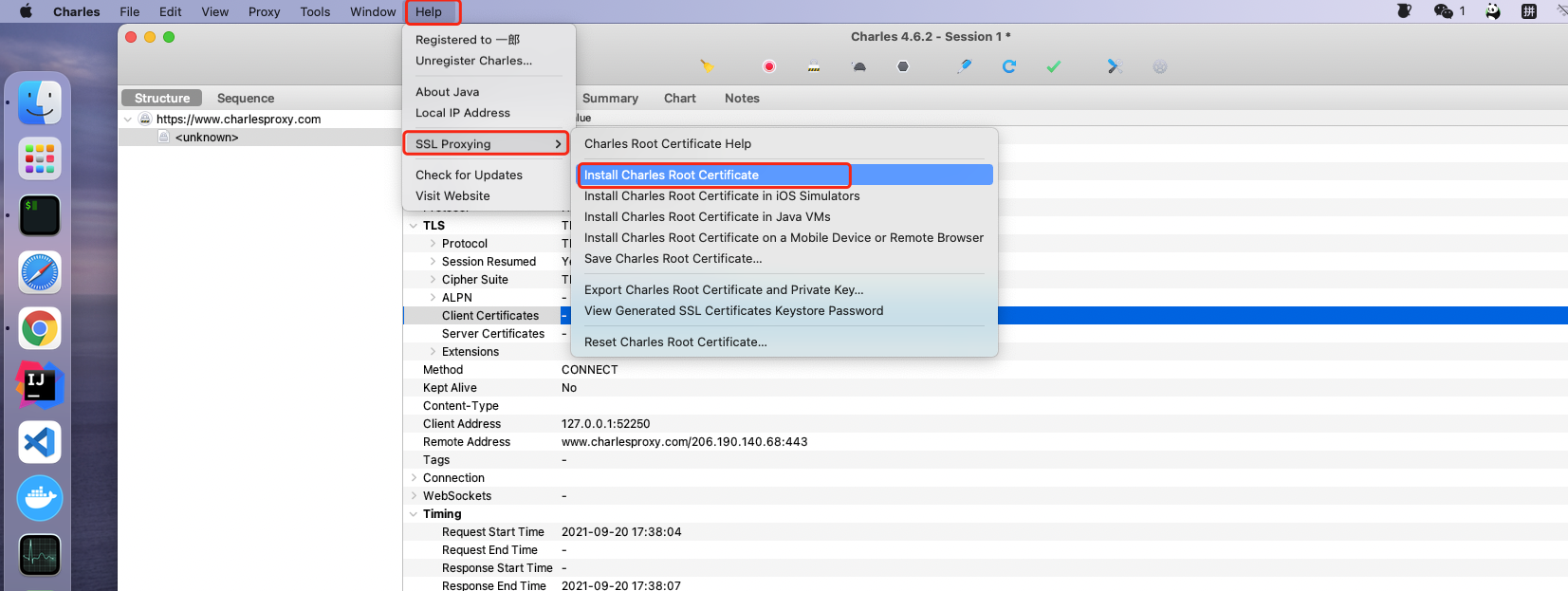Image resolution: width=1568 pixels, height=591 pixels.
Task: Click the green checkmark Validate icon
Action: coord(1054,66)
